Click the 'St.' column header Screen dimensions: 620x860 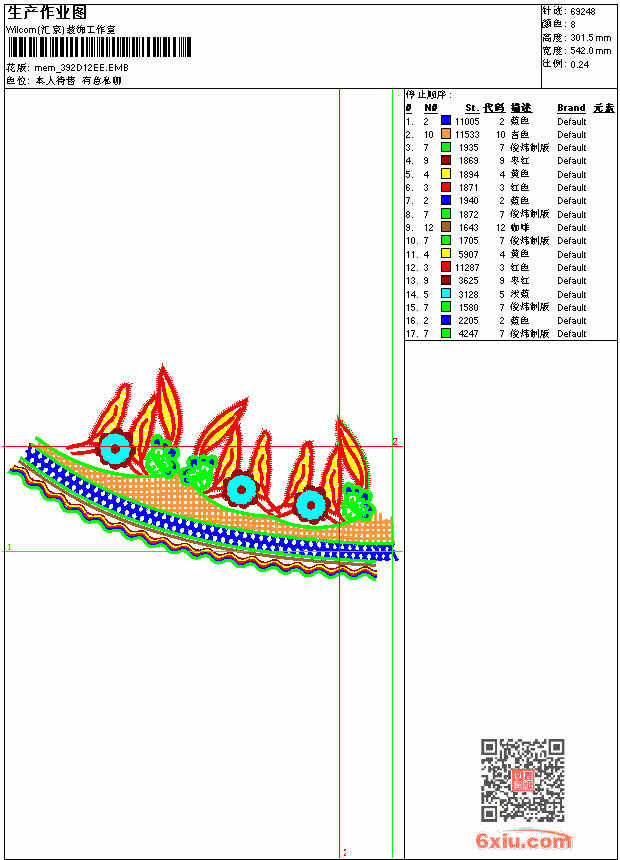click(x=472, y=108)
